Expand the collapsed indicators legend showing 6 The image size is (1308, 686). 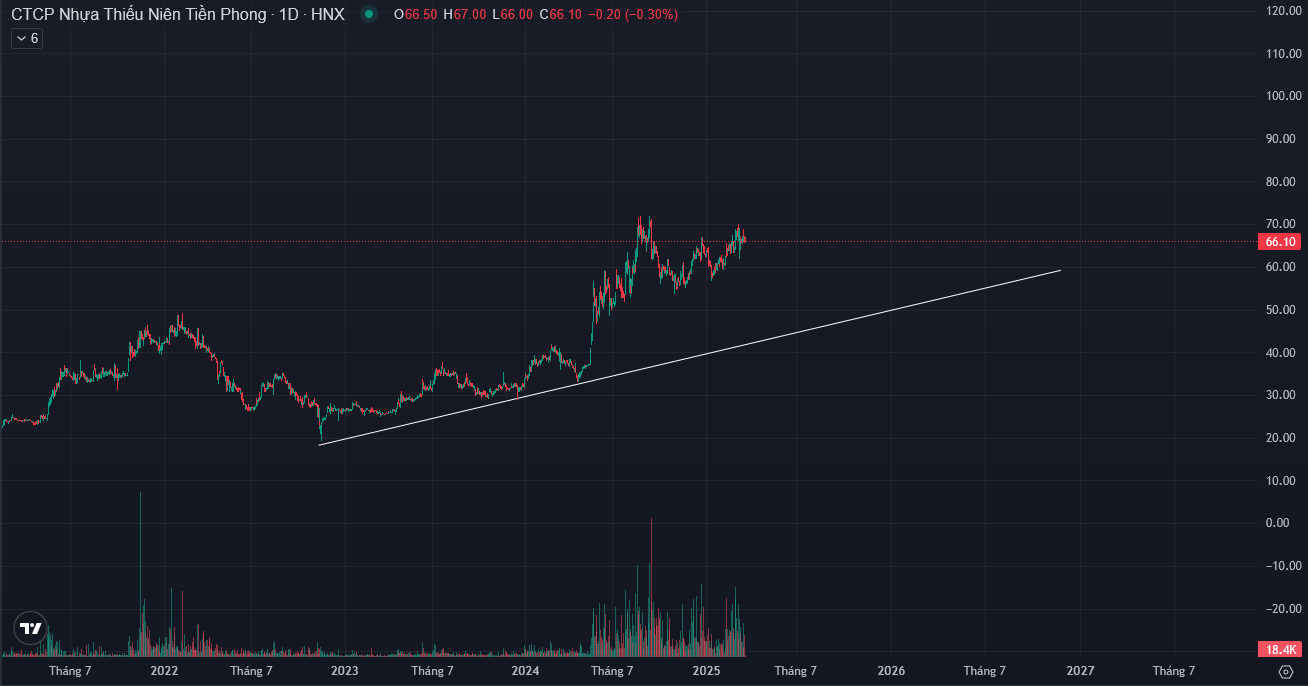[26, 38]
